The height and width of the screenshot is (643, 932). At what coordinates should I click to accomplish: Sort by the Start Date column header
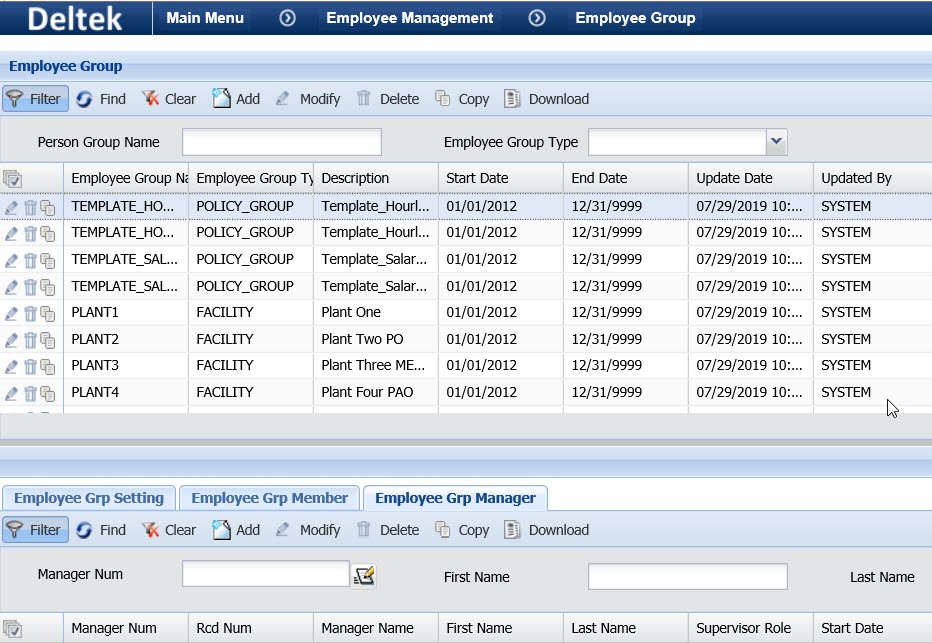tap(477, 178)
